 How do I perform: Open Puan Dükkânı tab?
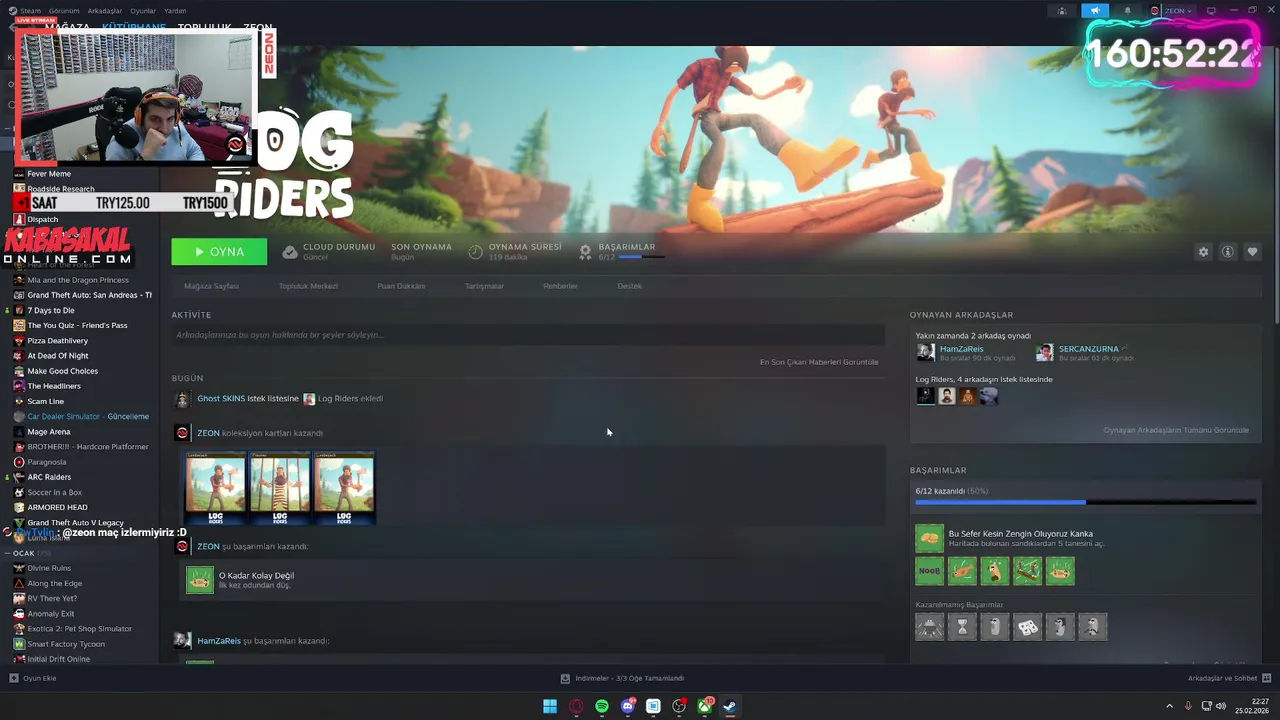(x=401, y=286)
